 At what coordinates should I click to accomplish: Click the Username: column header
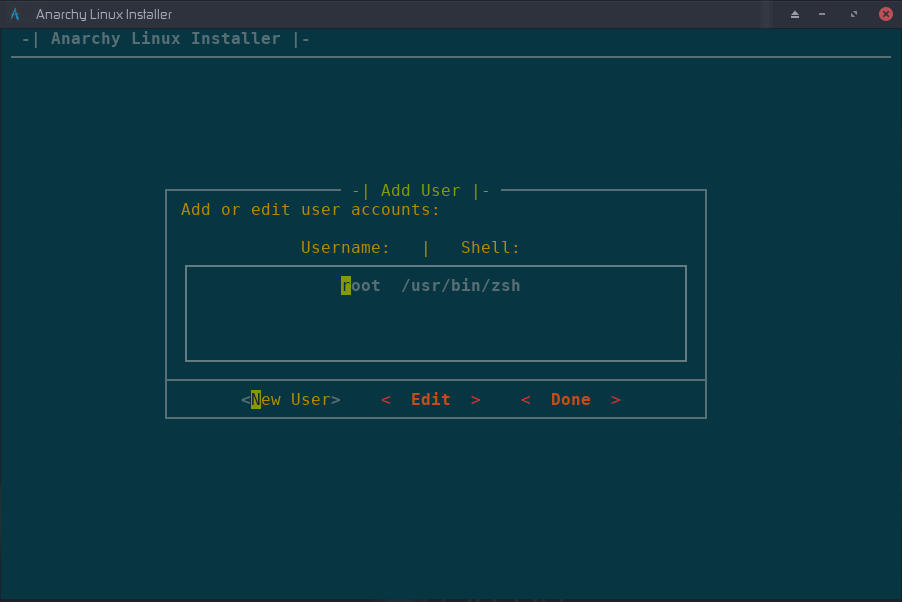point(345,247)
